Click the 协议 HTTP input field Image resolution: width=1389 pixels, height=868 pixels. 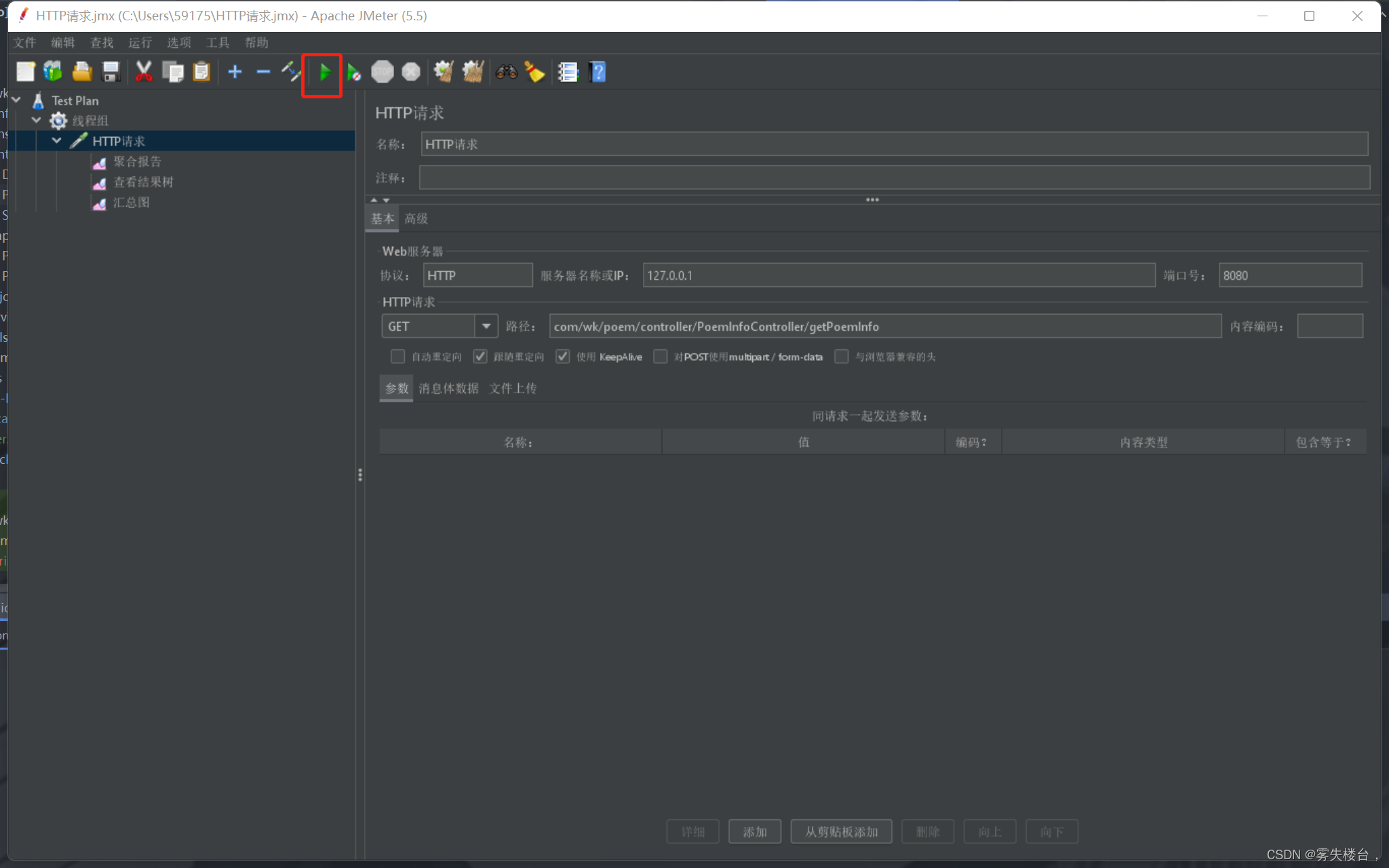478,275
